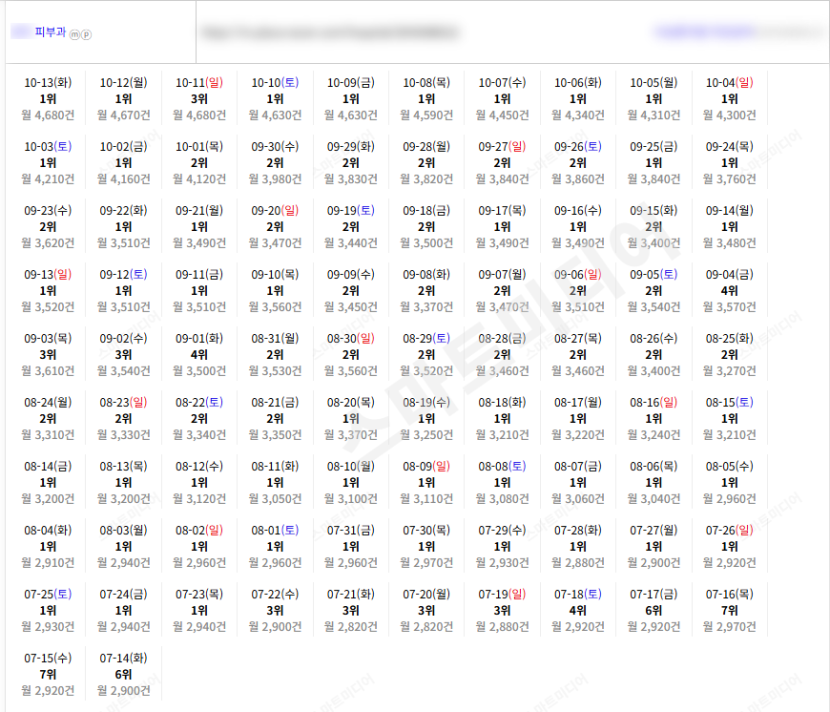The height and width of the screenshot is (712, 830).
Task: Select the 09-27(일) 2위 entry
Action: pos(502,163)
